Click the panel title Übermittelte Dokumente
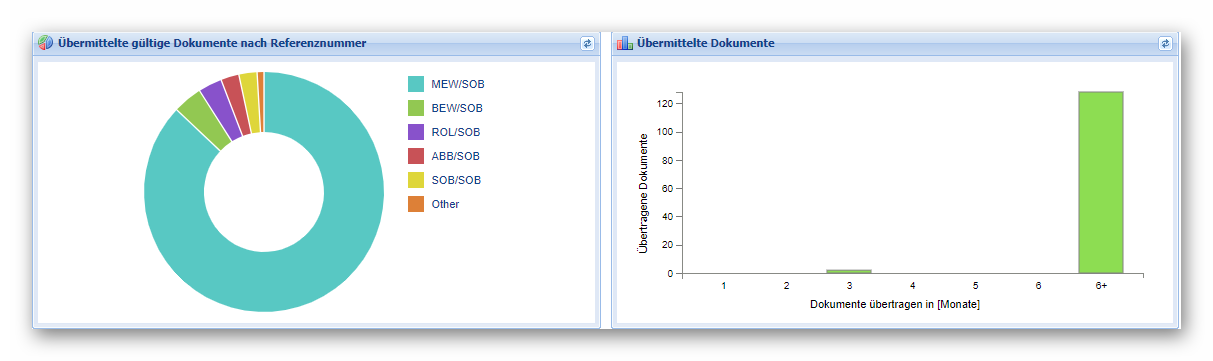The width and height of the screenshot is (1213, 361). pyautogui.click(x=706, y=43)
